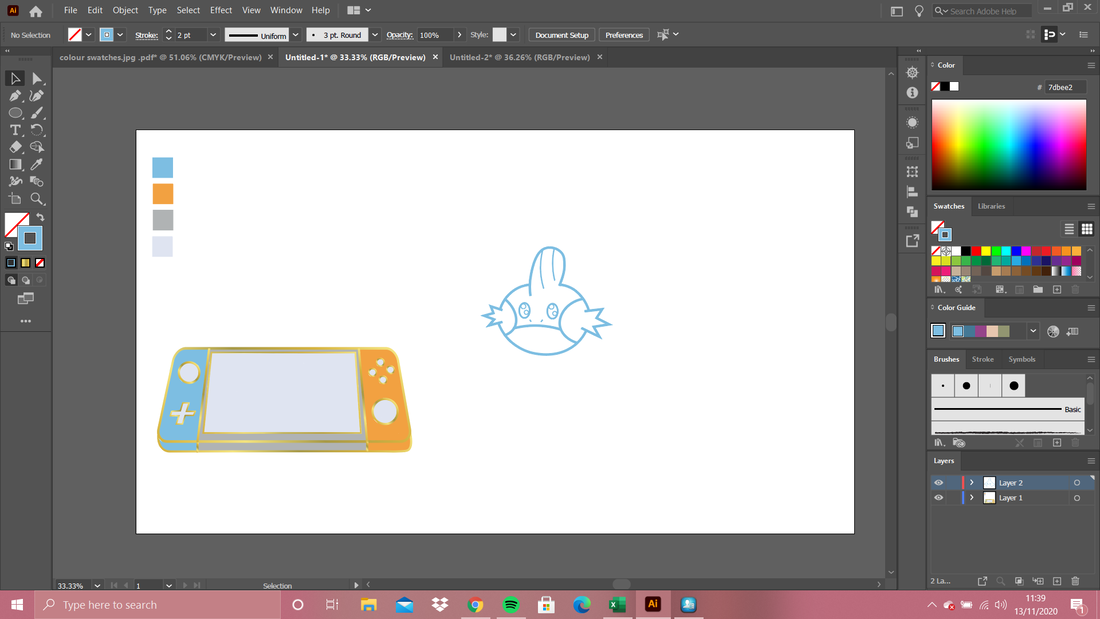
Task: Click Layer 2 target circle
Action: [x=1077, y=483]
